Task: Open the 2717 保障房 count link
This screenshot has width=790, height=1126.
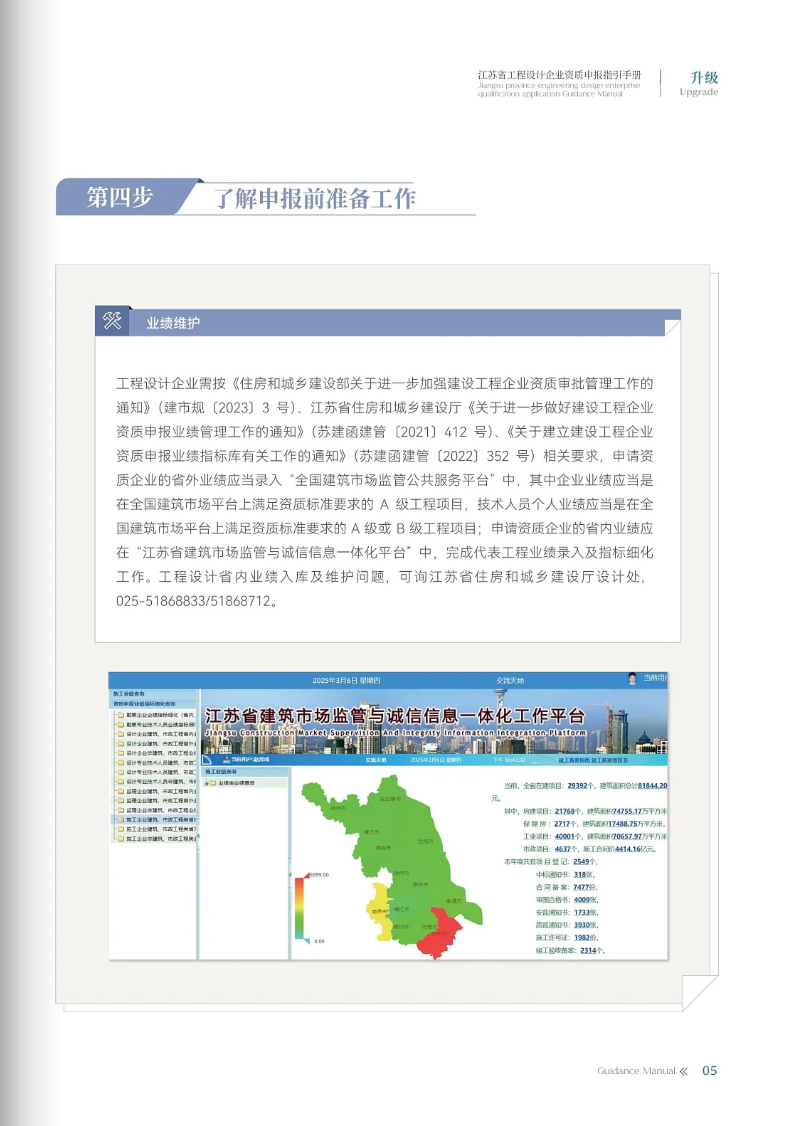Action: [562, 824]
